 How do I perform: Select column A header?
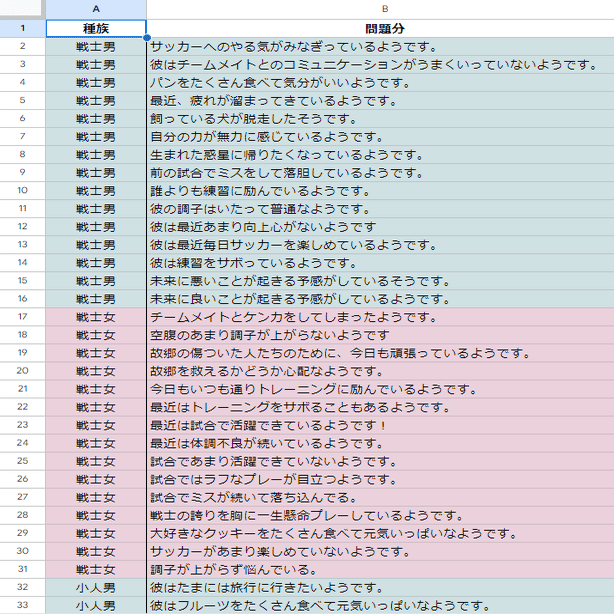[96, 9]
